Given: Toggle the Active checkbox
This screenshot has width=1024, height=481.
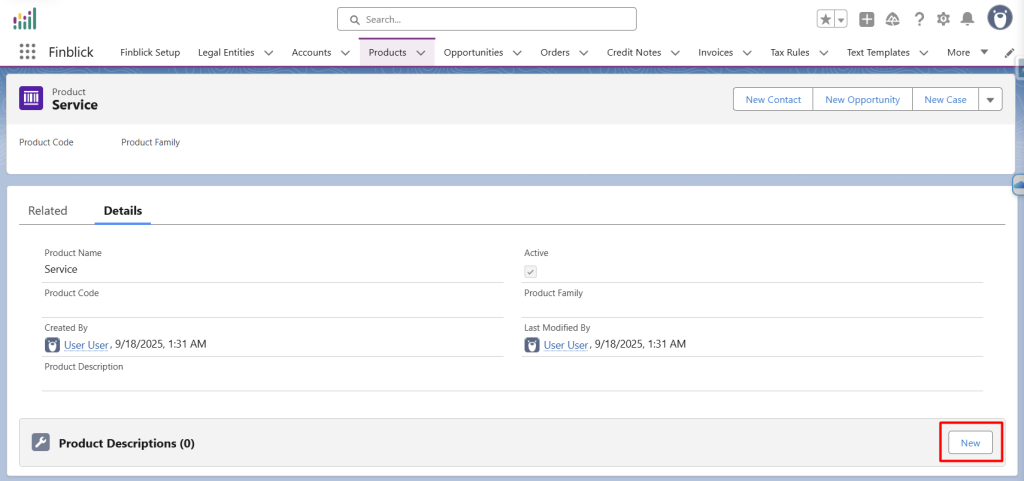Looking at the screenshot, I should [x=531, y=271].
